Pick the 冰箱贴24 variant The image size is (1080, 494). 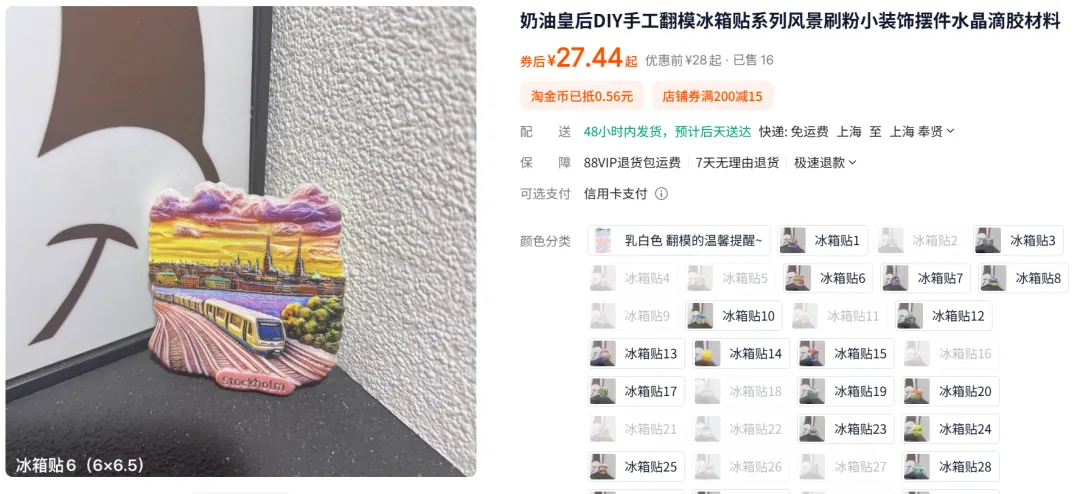coord(951,429)
